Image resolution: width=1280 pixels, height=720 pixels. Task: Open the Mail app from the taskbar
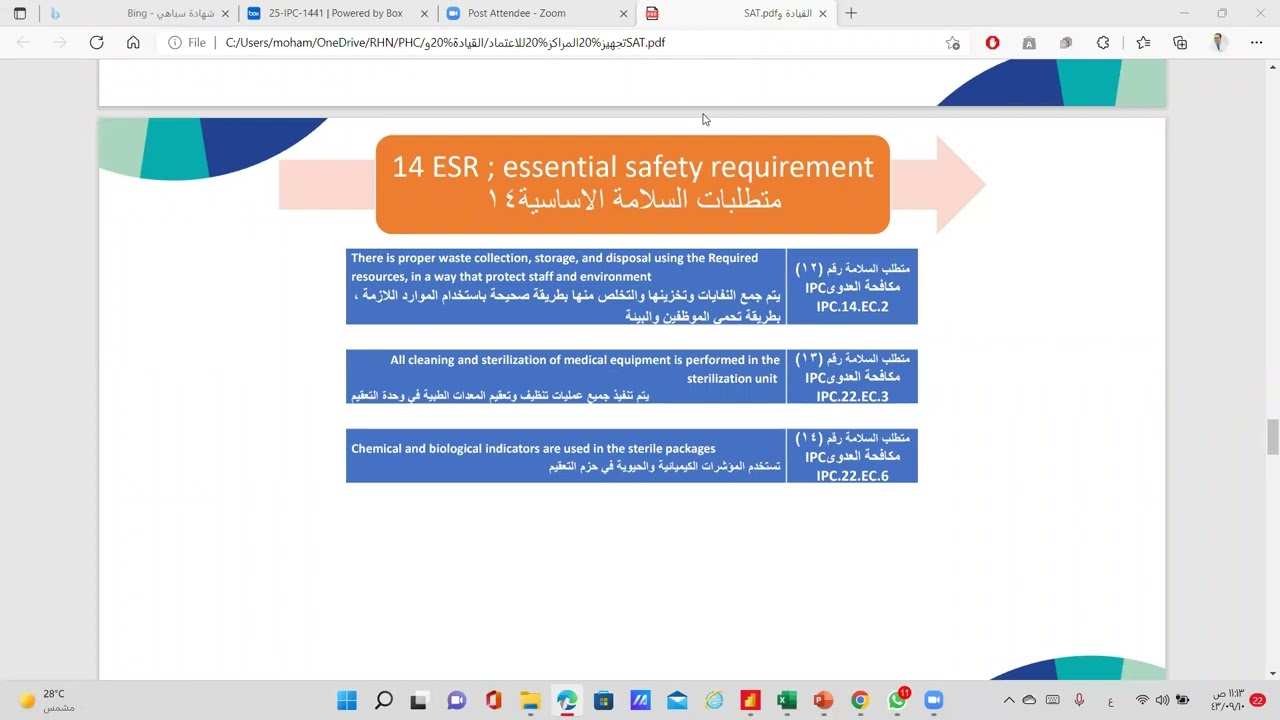click(677, 700)
